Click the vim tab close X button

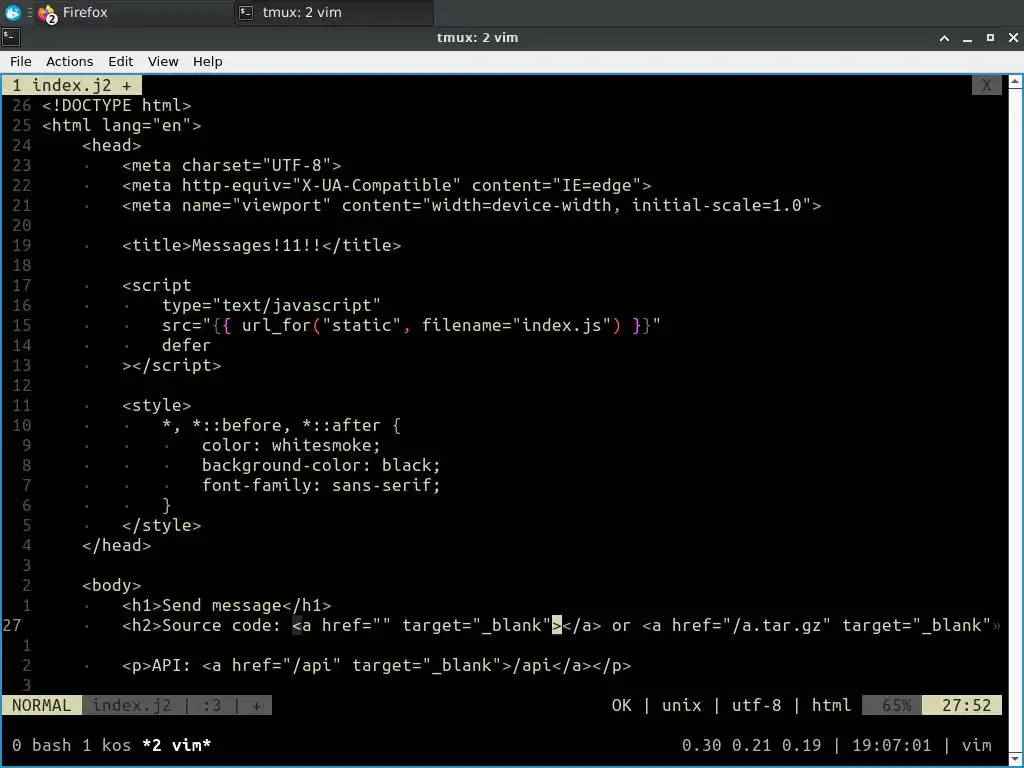[x=986, y=86]
